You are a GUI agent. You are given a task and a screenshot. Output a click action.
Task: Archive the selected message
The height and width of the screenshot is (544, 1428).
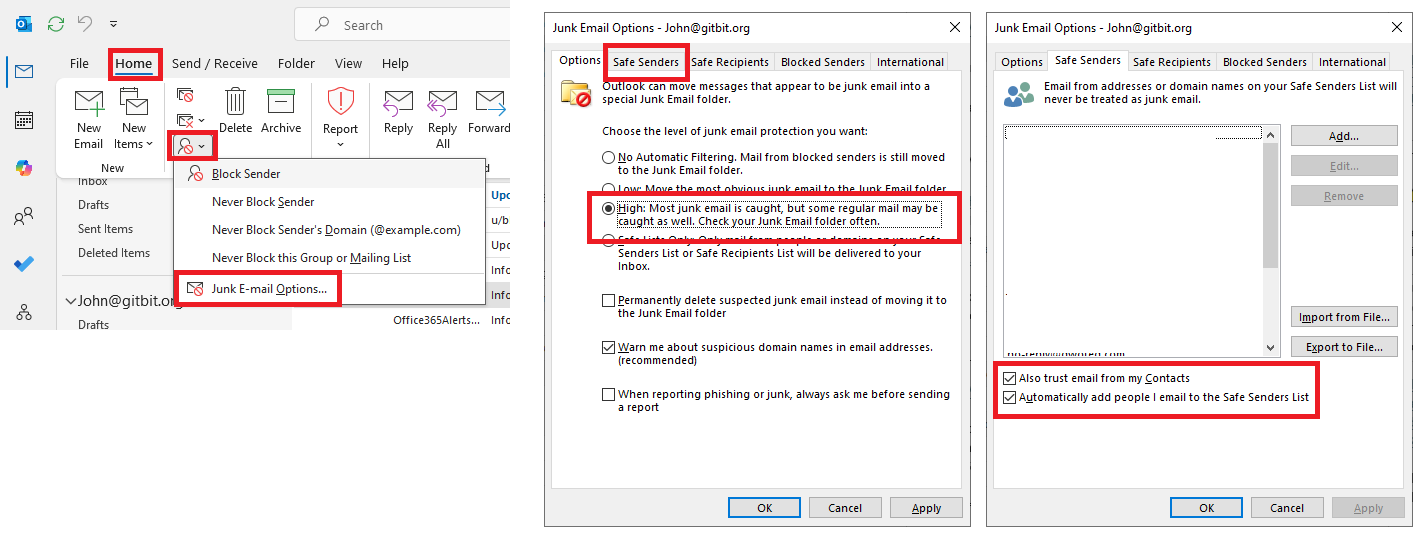click(x=281, y=110)
